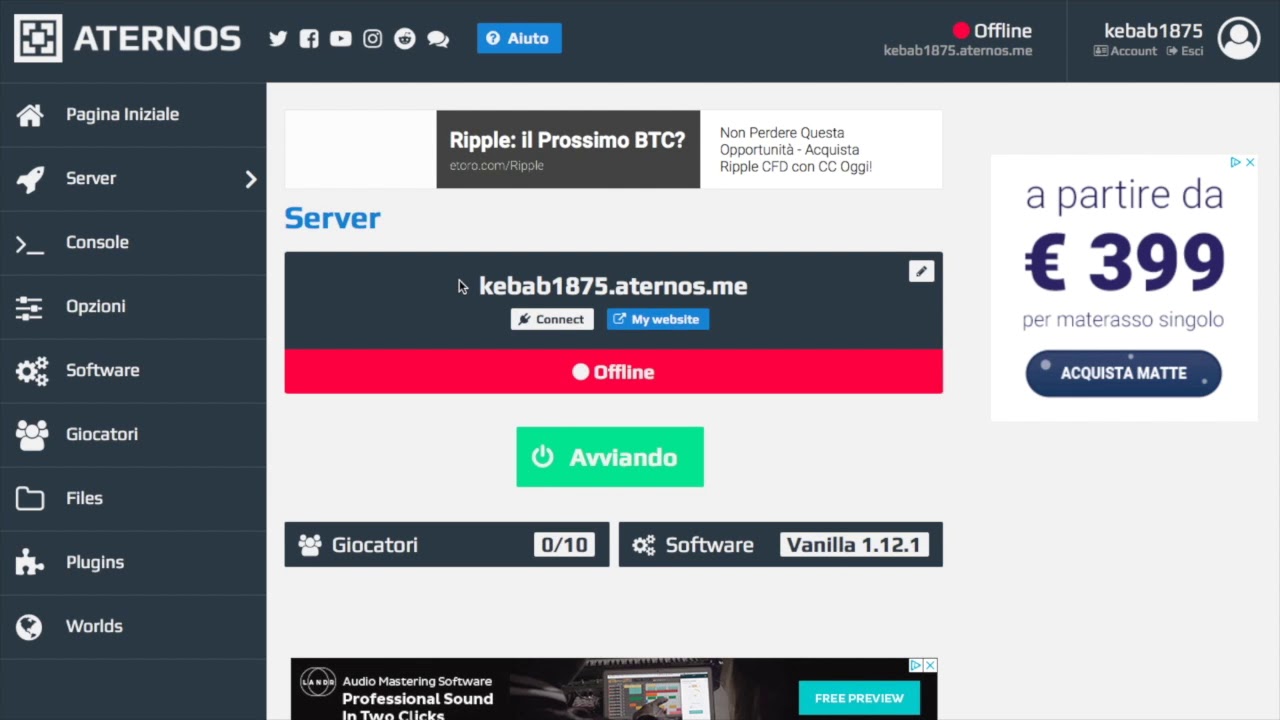Screen dimensions: 1280x720
Task: Open the Console section
Action: click(x=133, y=242)
